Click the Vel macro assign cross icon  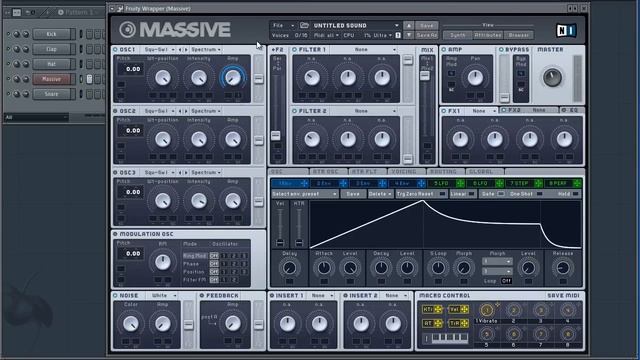click(x=464, y=309)
